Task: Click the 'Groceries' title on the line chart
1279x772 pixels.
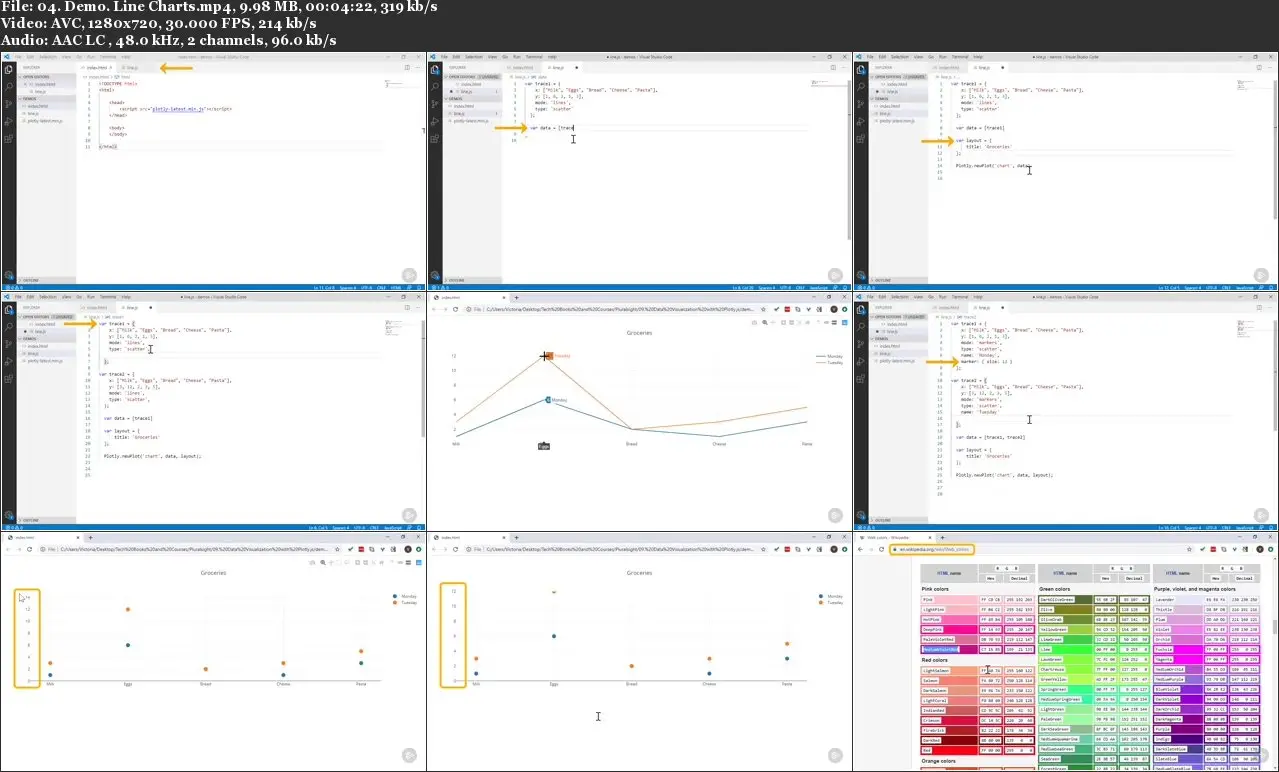Action: tap(639, 333)
